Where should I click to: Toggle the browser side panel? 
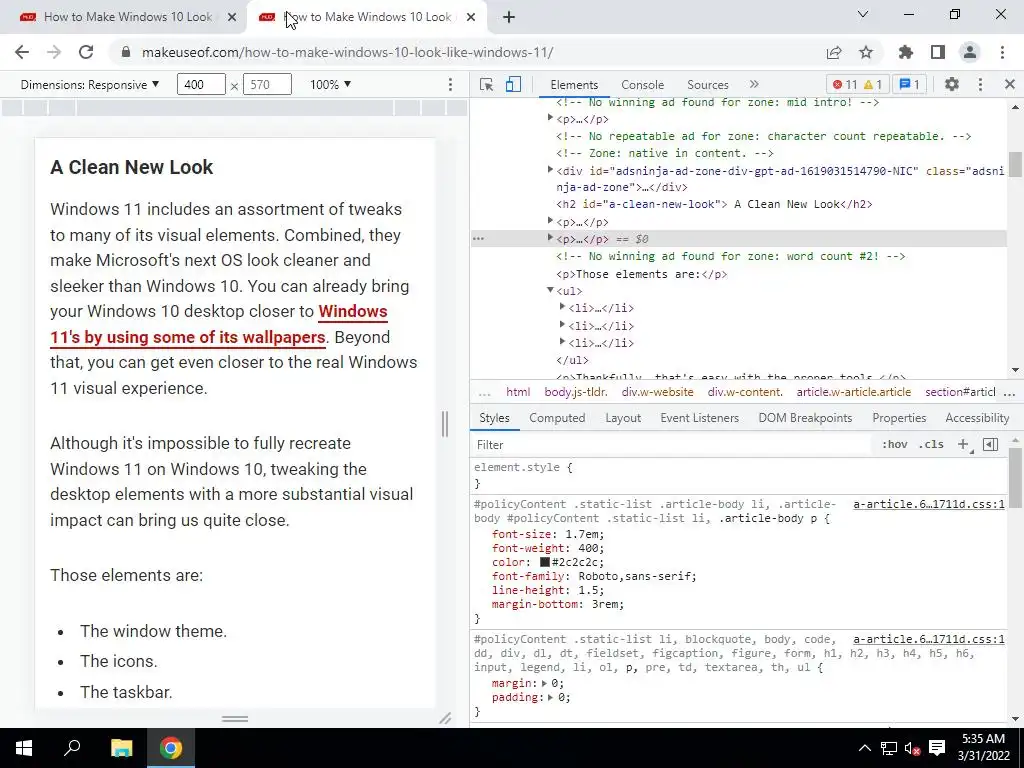[x=938, y=52]
